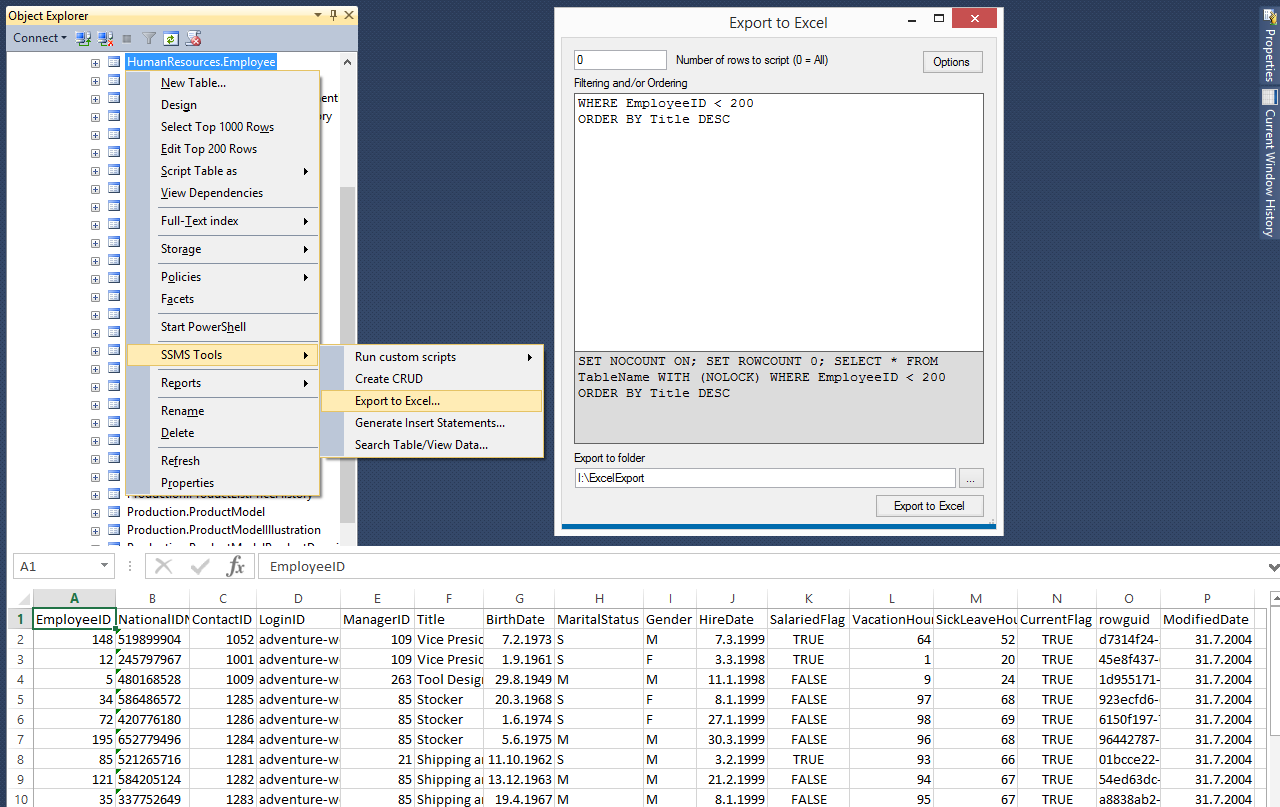The height and width of the screenshot is (807, 1280).
Task: Open the Name Box dropdown arrow
Action: (105, 566)
